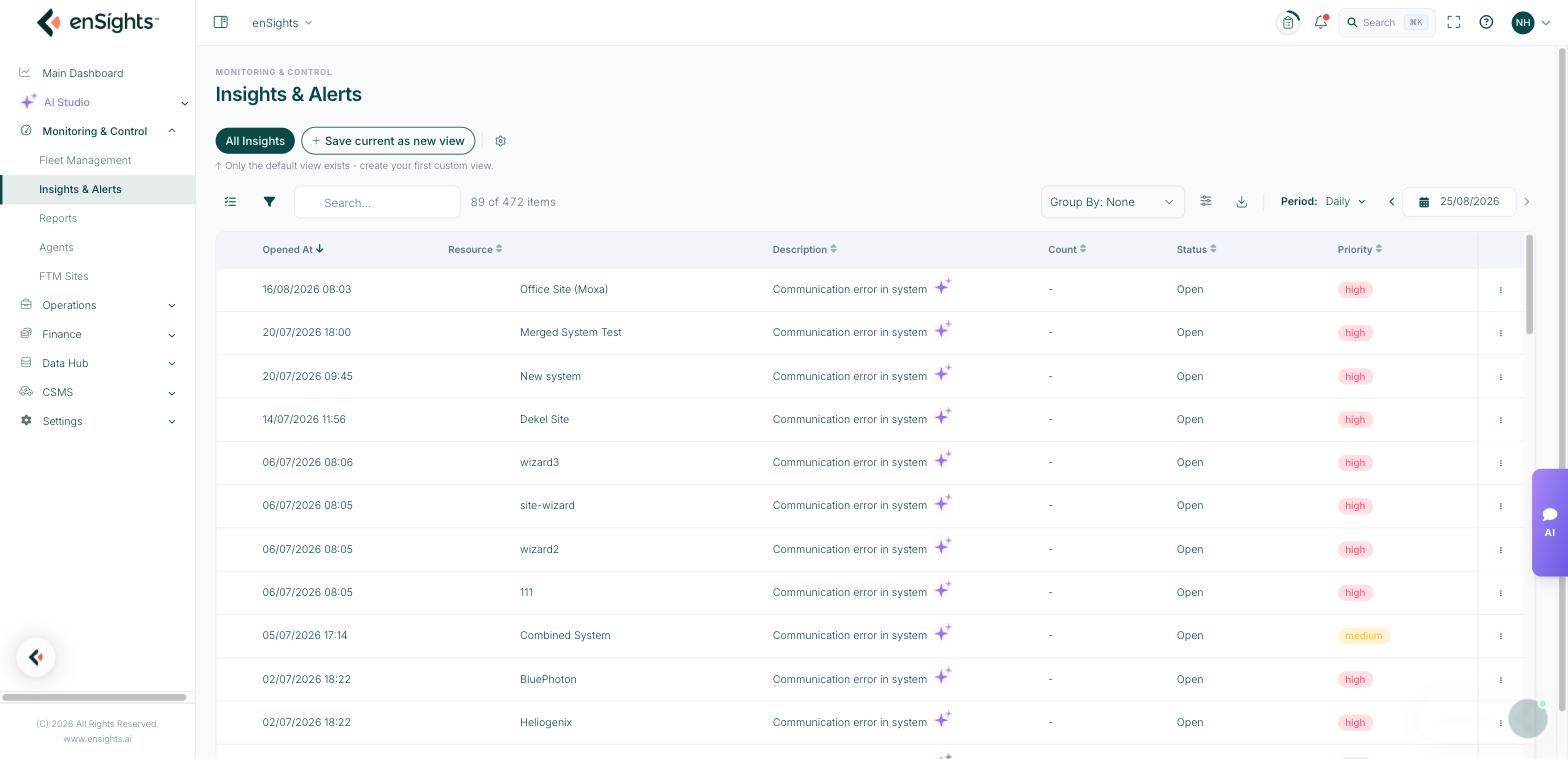Expand the AI Studio menu
The image size is (1568, 759).
click(x=104, y=102)
